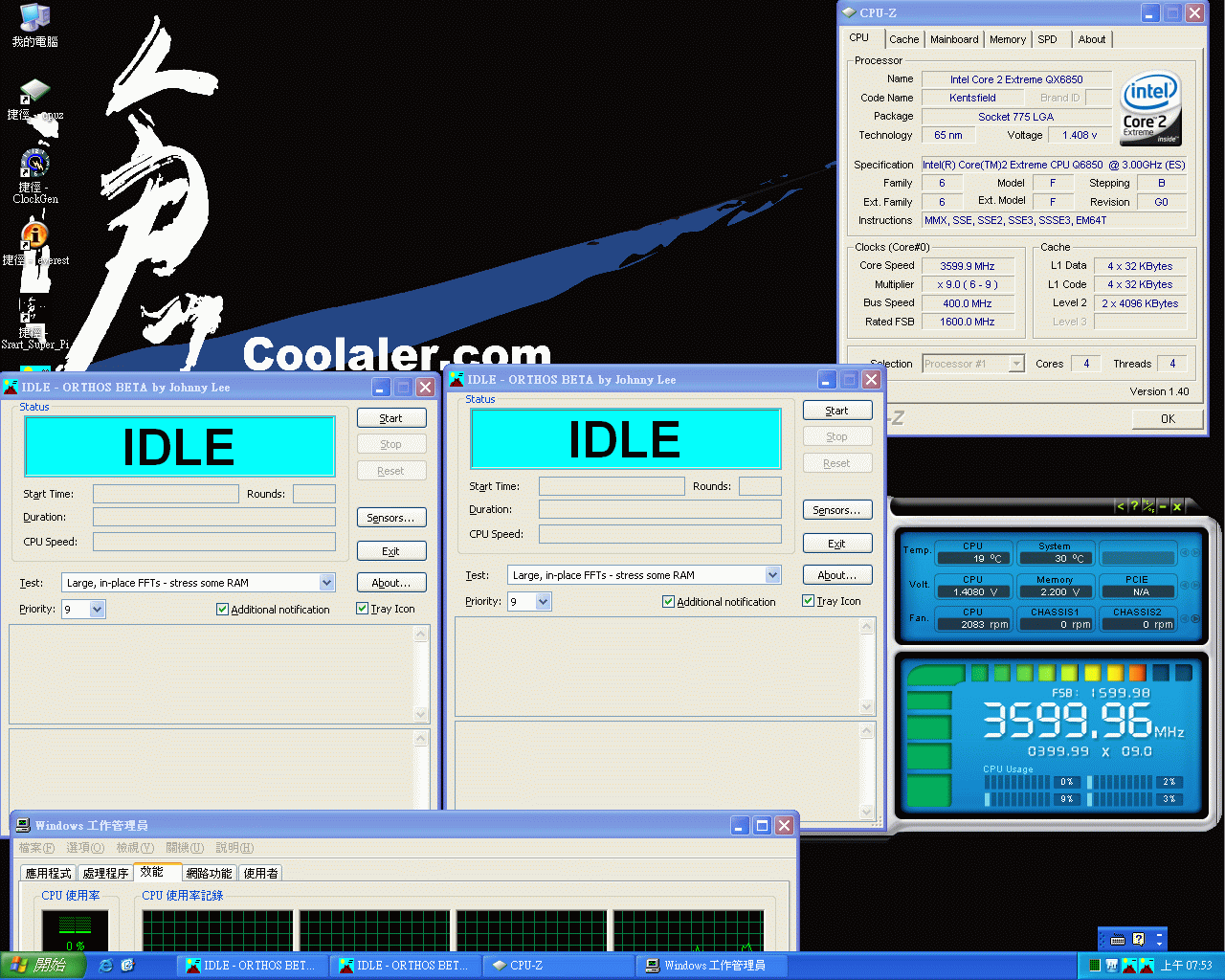The height and width of the screenshot is (980, 1225).
Task: Open the Windows Start button
Action: [43, 966]
